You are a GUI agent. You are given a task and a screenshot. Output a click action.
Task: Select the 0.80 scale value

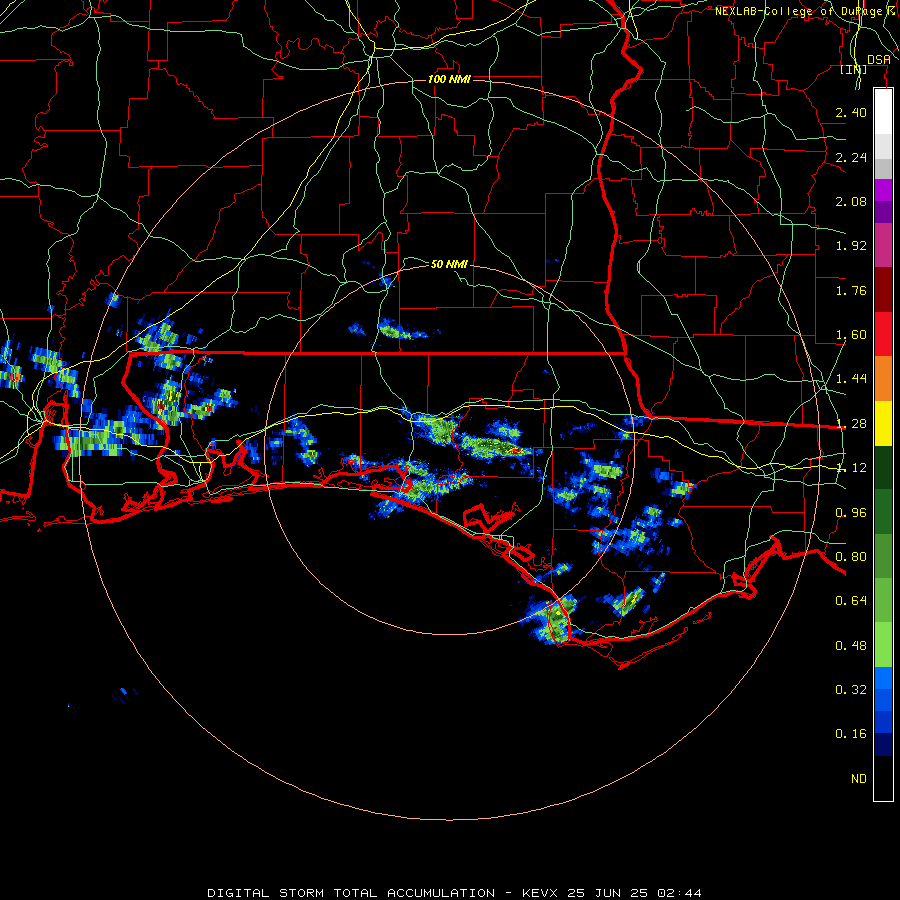click(851, 557)
